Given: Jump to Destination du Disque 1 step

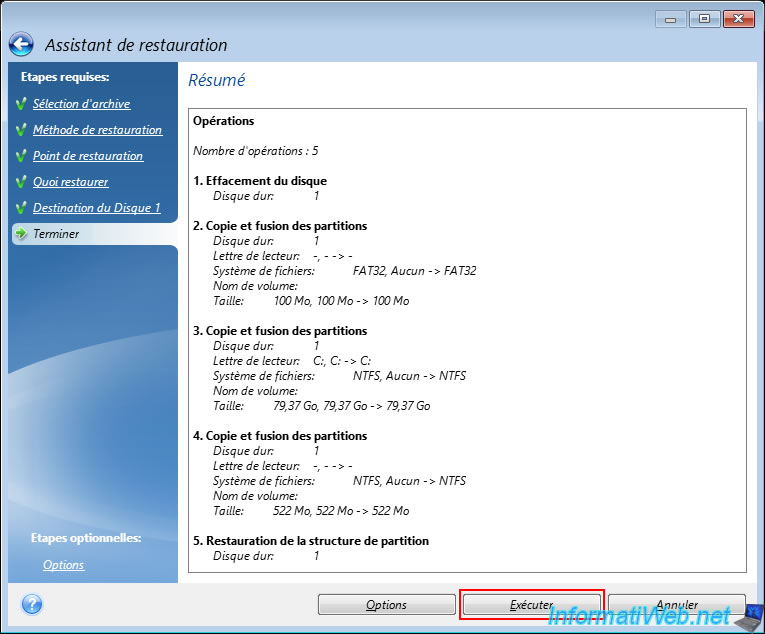Looking at the screenshot, I should click(96, 208).
